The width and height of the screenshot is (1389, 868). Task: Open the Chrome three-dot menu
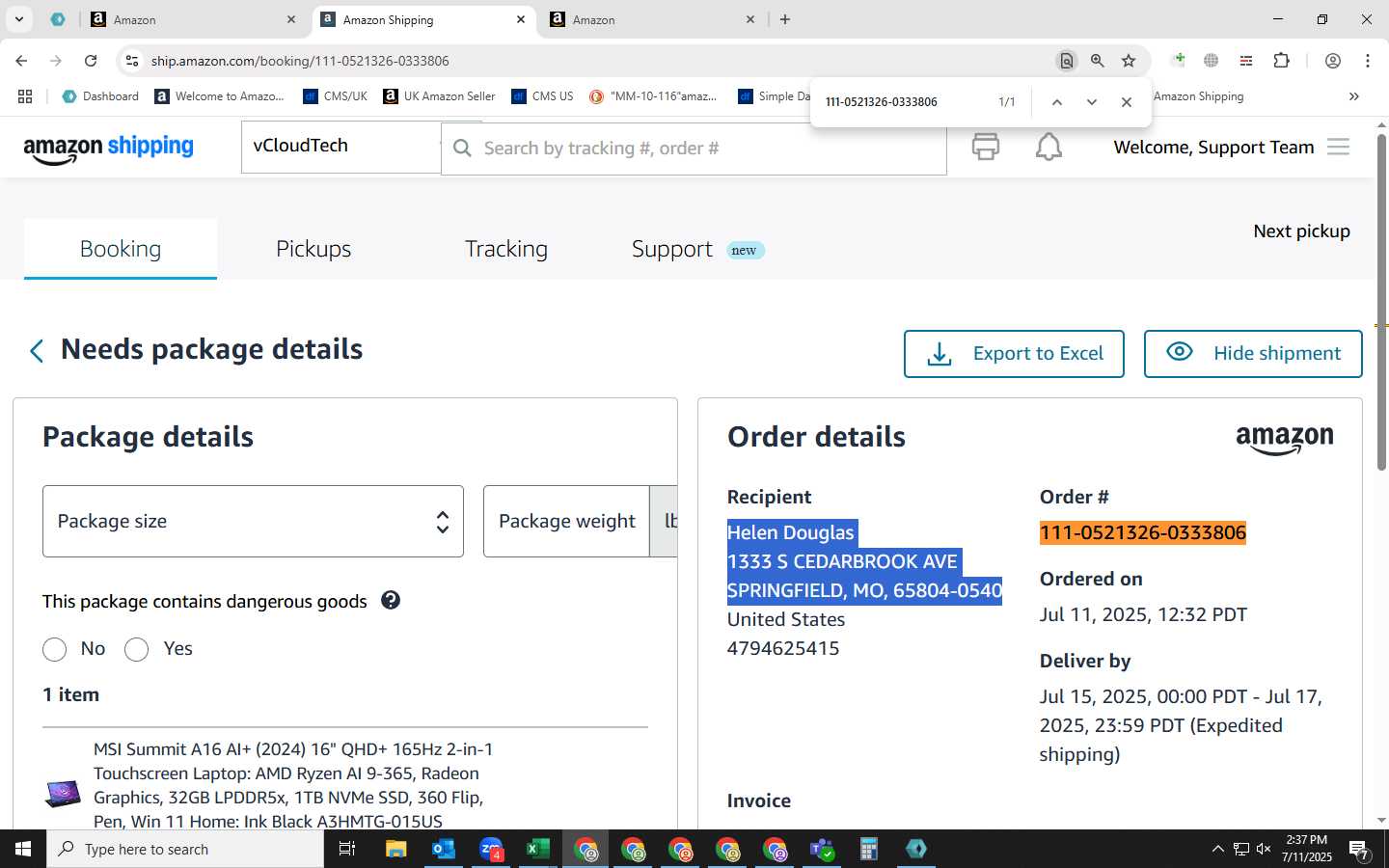coord(1368,61)
